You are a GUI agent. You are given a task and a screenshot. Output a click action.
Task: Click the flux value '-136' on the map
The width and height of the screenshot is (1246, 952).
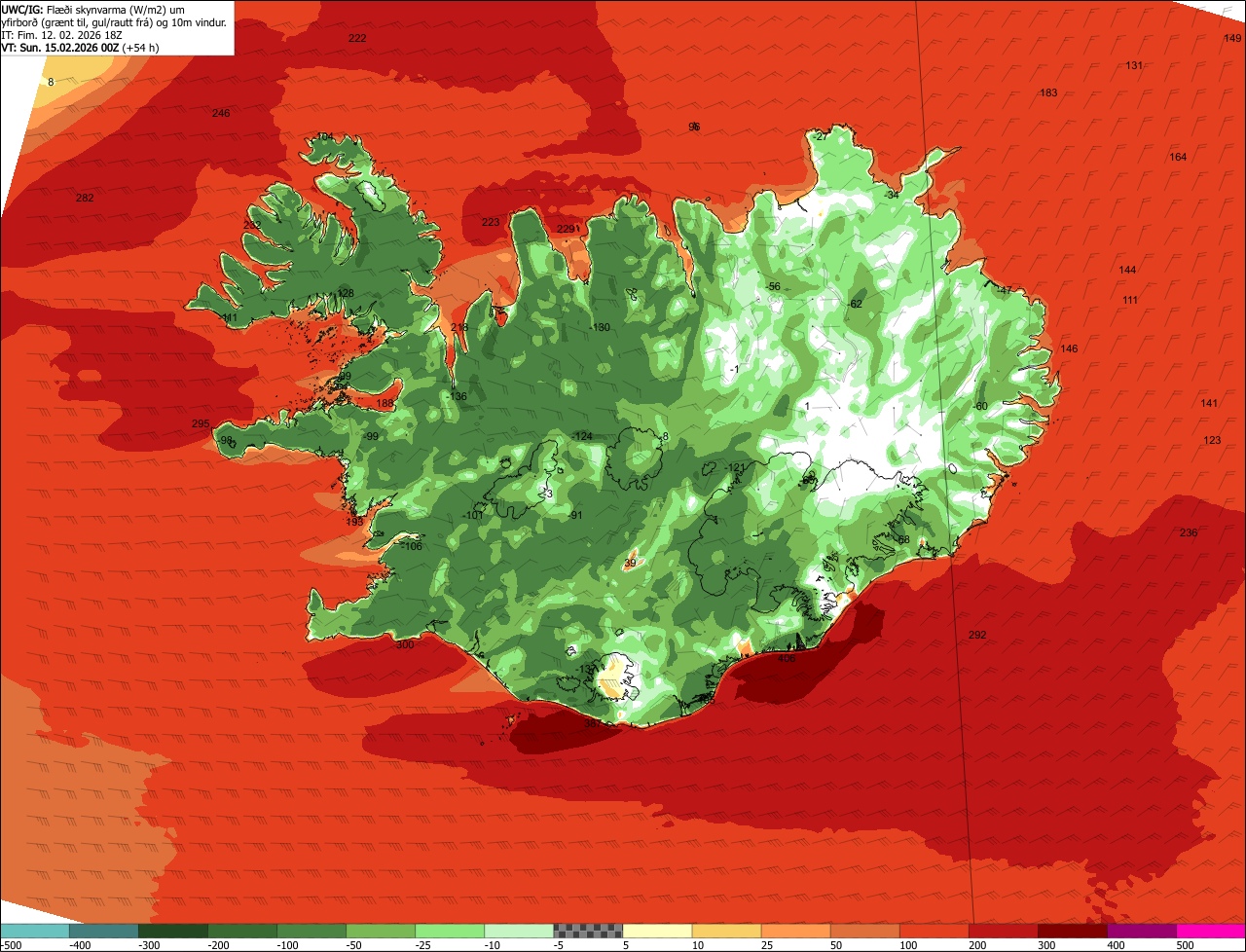pyautogui.click(x=457, y=397)
